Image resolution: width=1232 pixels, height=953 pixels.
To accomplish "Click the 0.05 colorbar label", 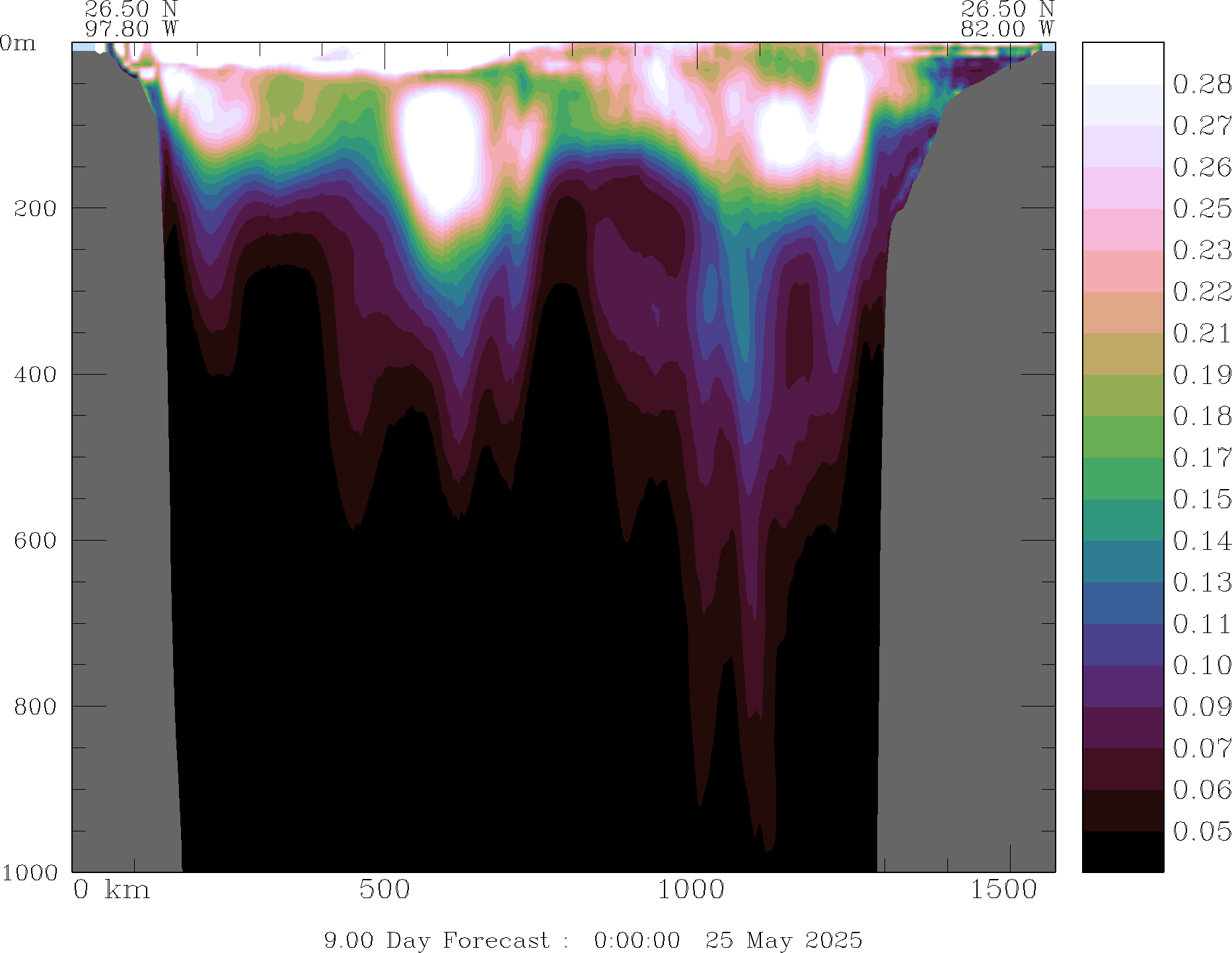I will coord(1202,831).
